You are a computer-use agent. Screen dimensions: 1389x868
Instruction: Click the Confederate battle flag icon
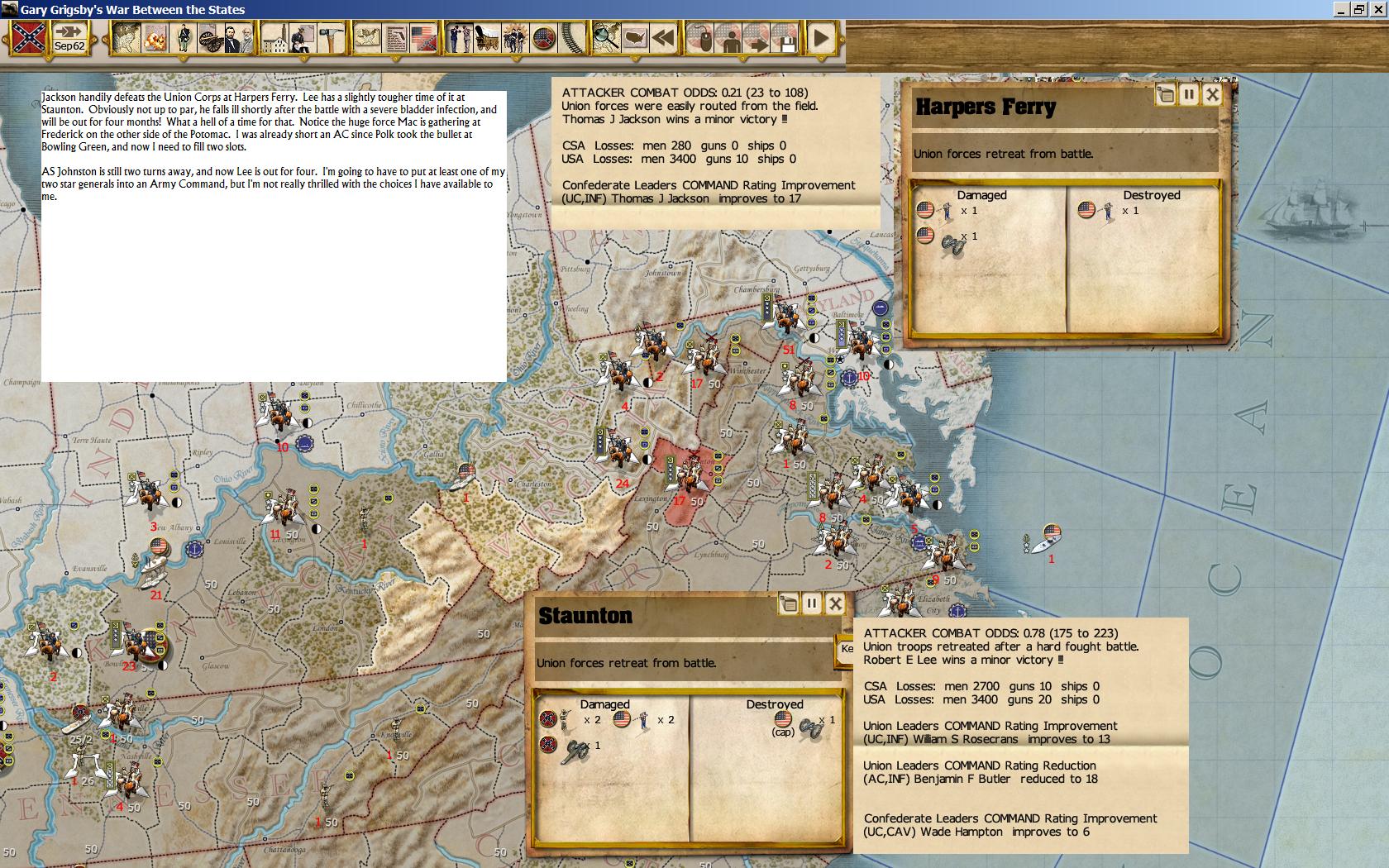click(29, 38)
